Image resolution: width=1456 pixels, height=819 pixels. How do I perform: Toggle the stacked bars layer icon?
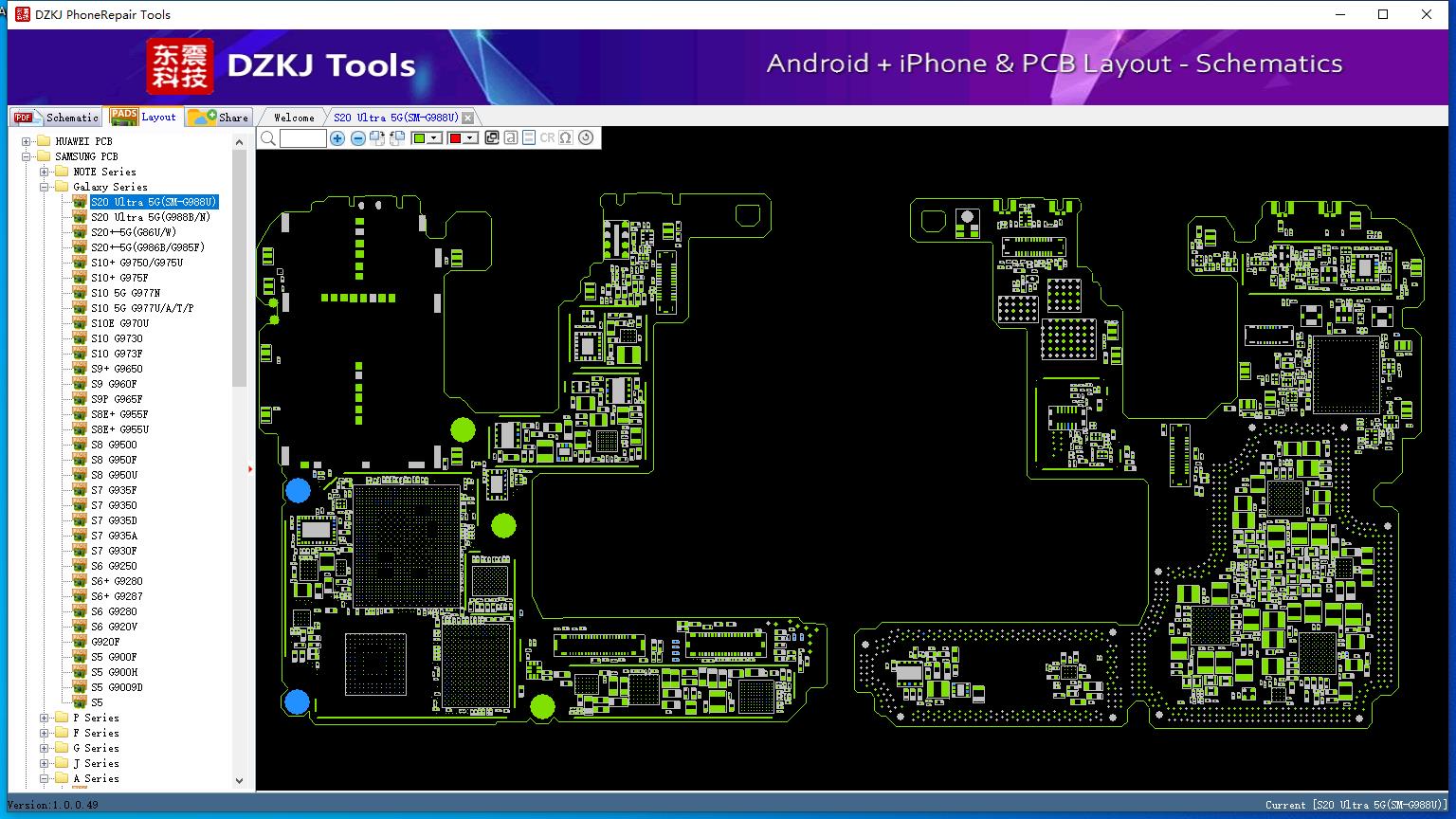point(529,137)
